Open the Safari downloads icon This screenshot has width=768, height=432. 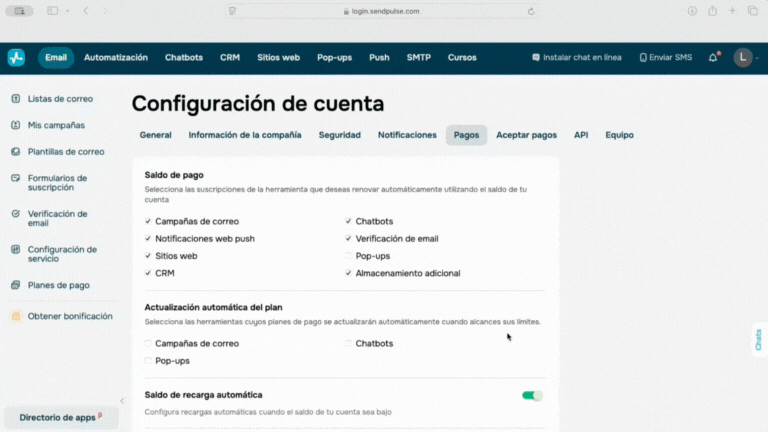(692, 11)
